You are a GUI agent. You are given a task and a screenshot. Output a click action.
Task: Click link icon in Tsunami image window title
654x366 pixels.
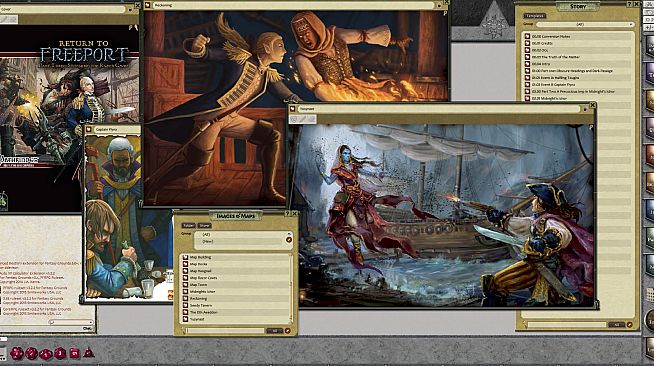[293, 109]
